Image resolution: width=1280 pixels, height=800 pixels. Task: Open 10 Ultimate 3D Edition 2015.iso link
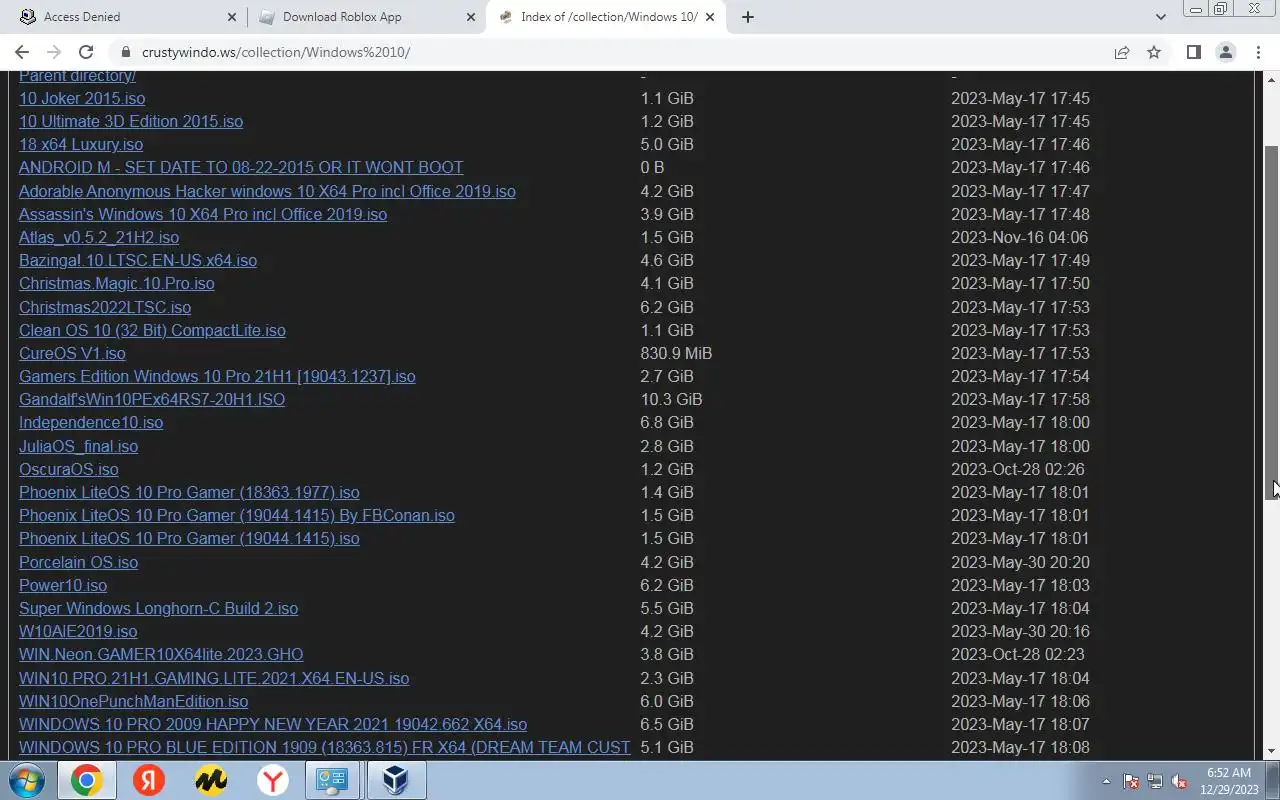click(x=131, y=121)
